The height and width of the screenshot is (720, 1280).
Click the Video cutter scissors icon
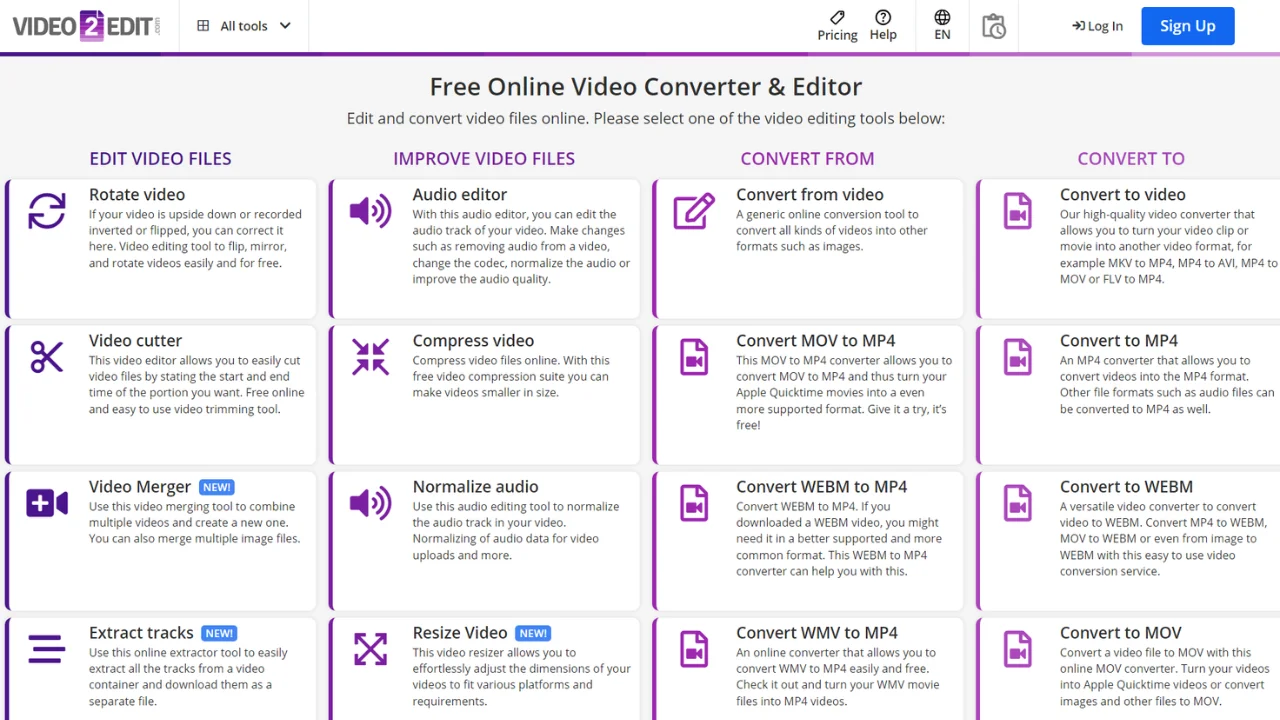[47, 357]
